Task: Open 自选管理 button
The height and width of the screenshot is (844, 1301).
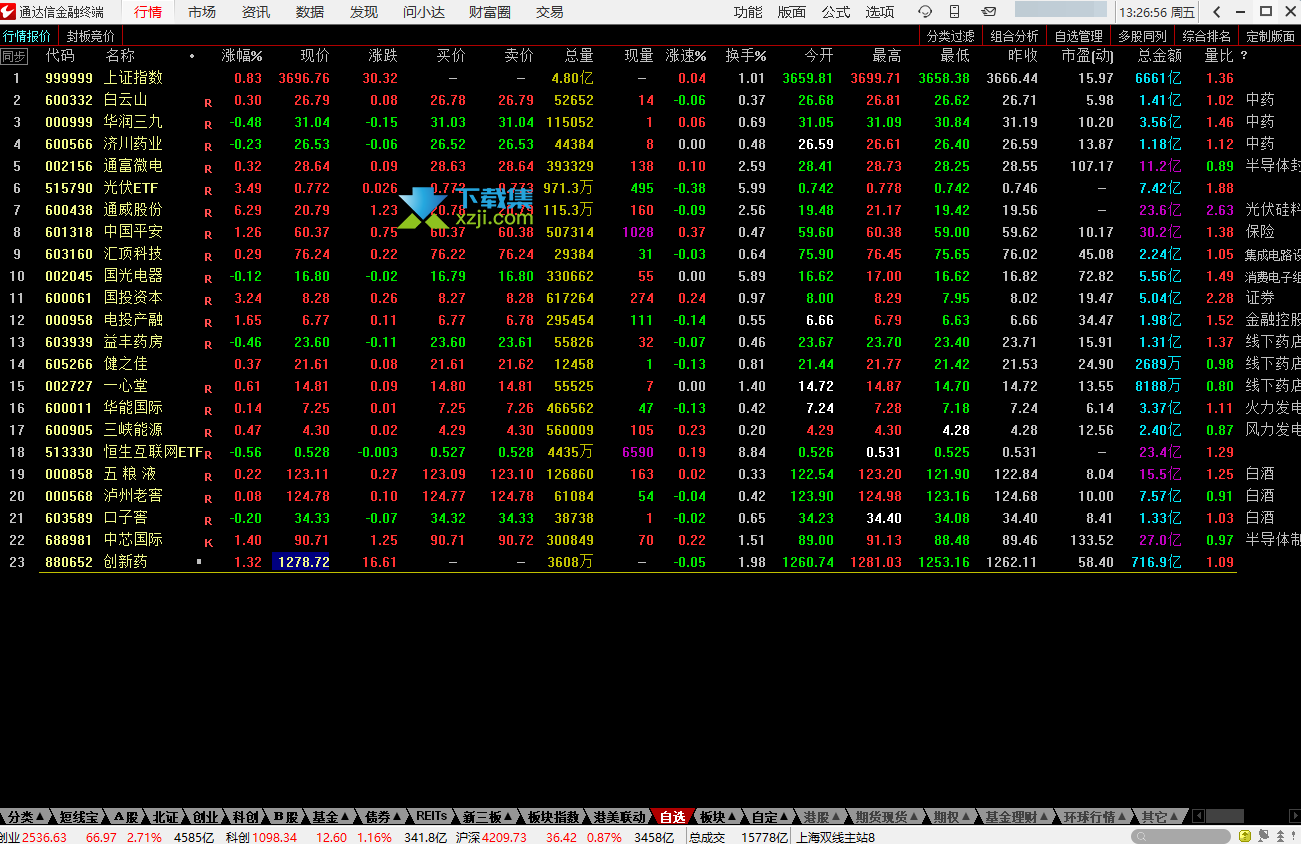Action: point(1078,36)
